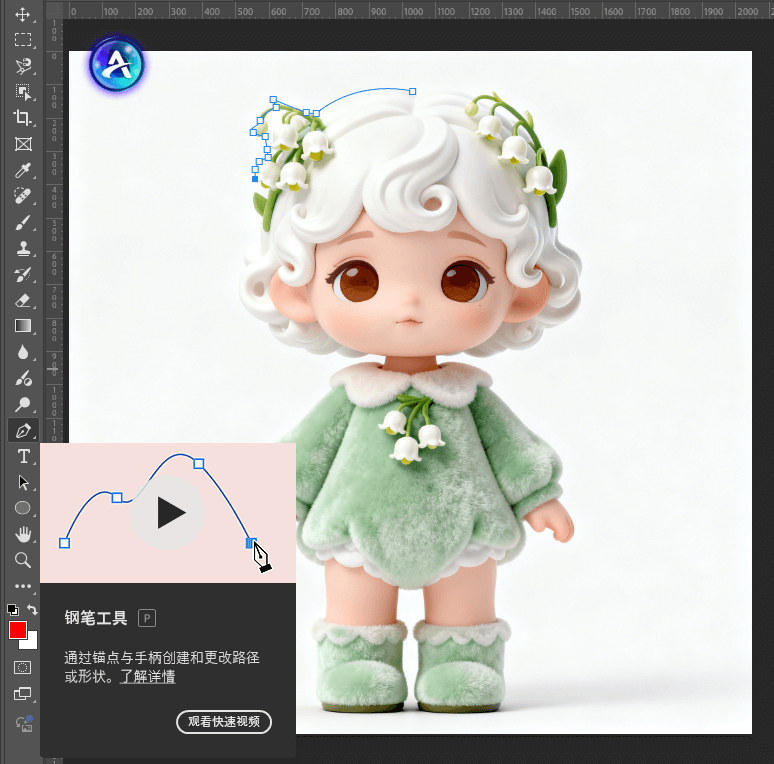Select the Zoom magnifier tool

(22, 560)
